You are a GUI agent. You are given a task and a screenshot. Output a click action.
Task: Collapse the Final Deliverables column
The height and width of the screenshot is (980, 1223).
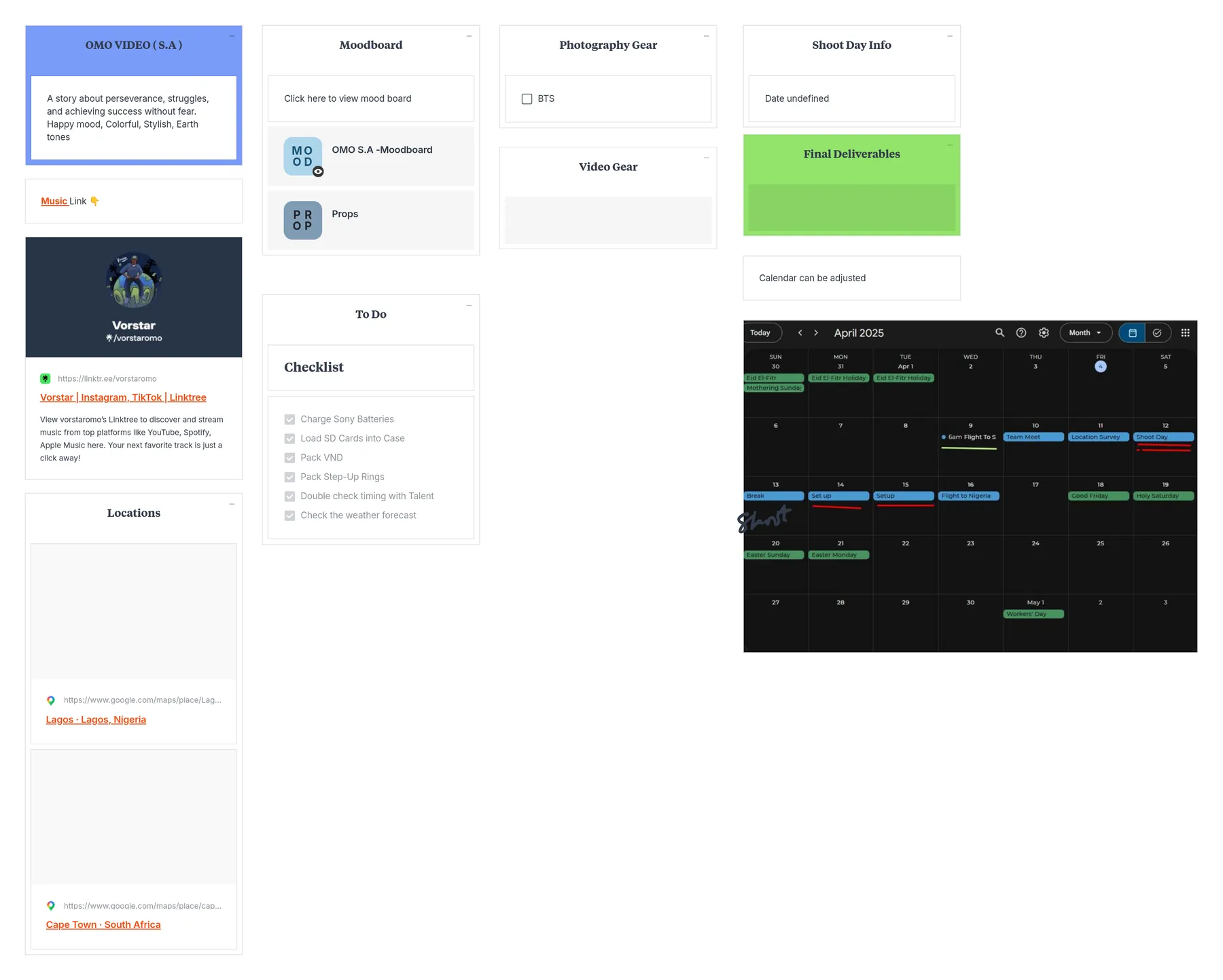[950, 145]
